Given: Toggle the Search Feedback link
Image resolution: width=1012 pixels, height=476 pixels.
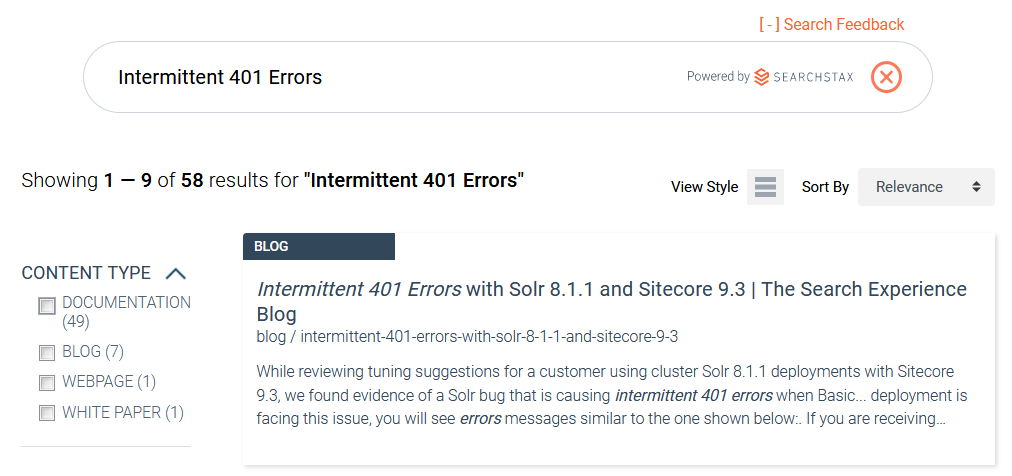Looking at the screenshot, I should pyautogui.click(x=831, y=25).
